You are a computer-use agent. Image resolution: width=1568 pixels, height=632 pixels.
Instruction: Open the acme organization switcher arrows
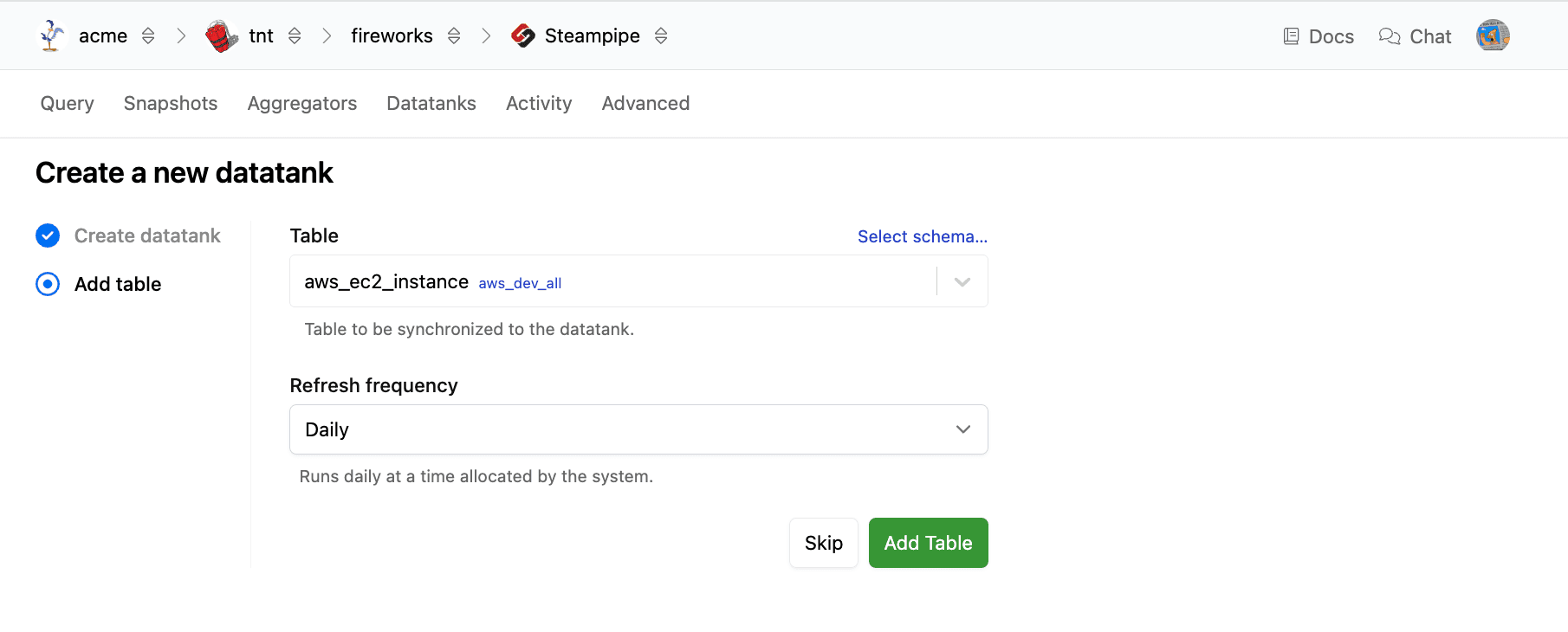point(148,35)
